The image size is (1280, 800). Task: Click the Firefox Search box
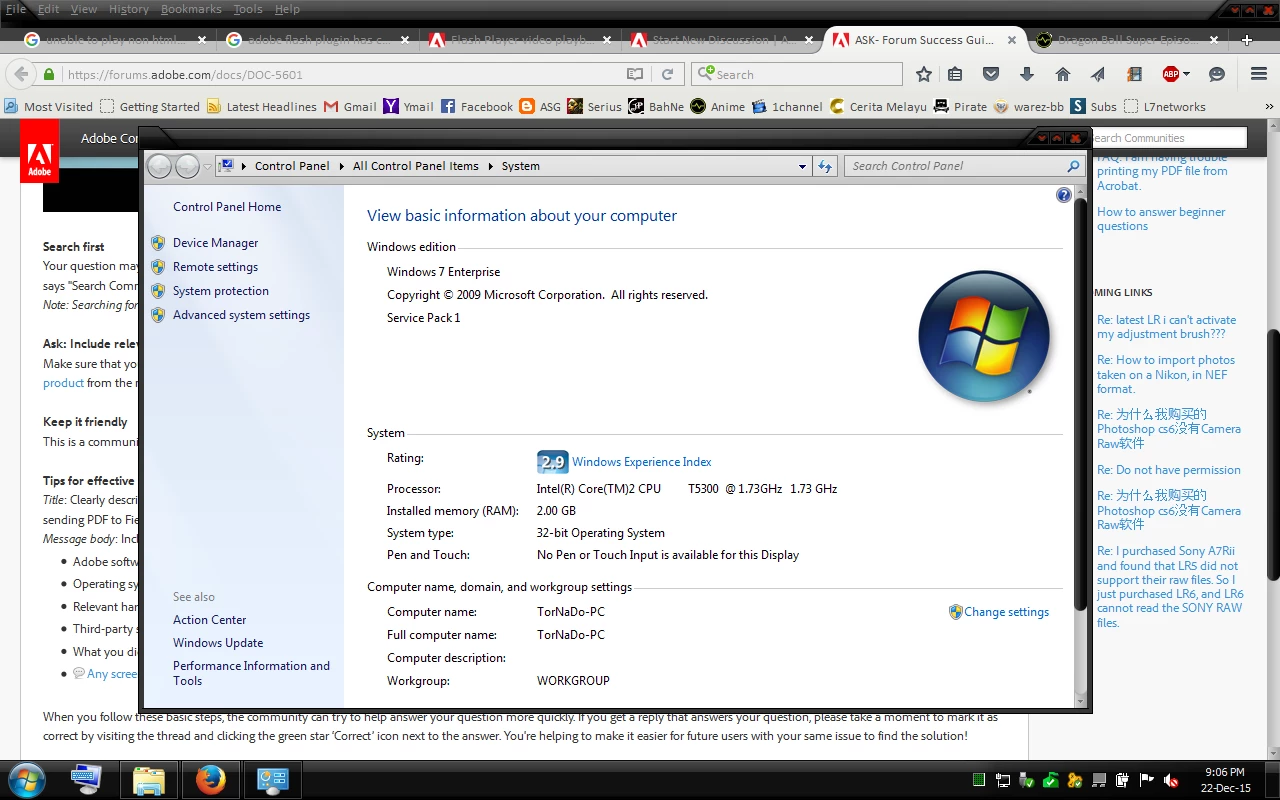pyautogui.click(x=797, y=74)
